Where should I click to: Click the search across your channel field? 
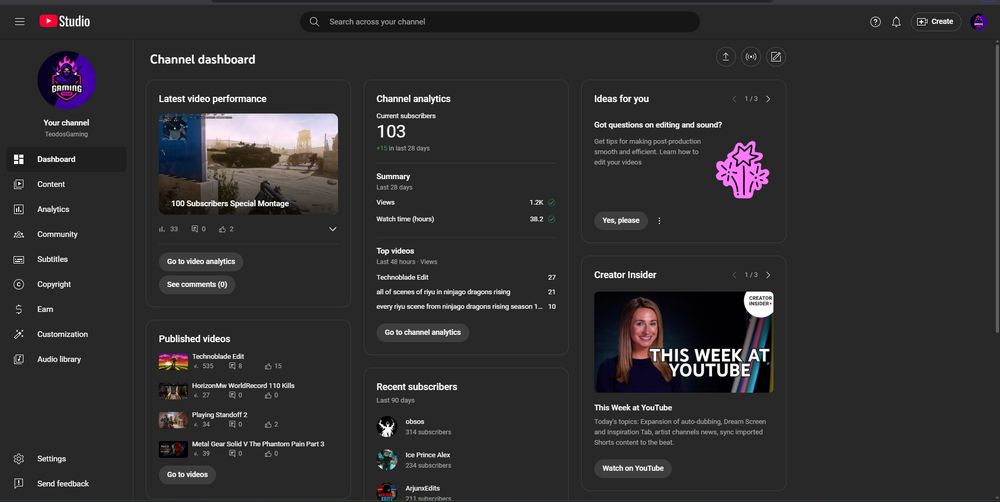[500, 22]
